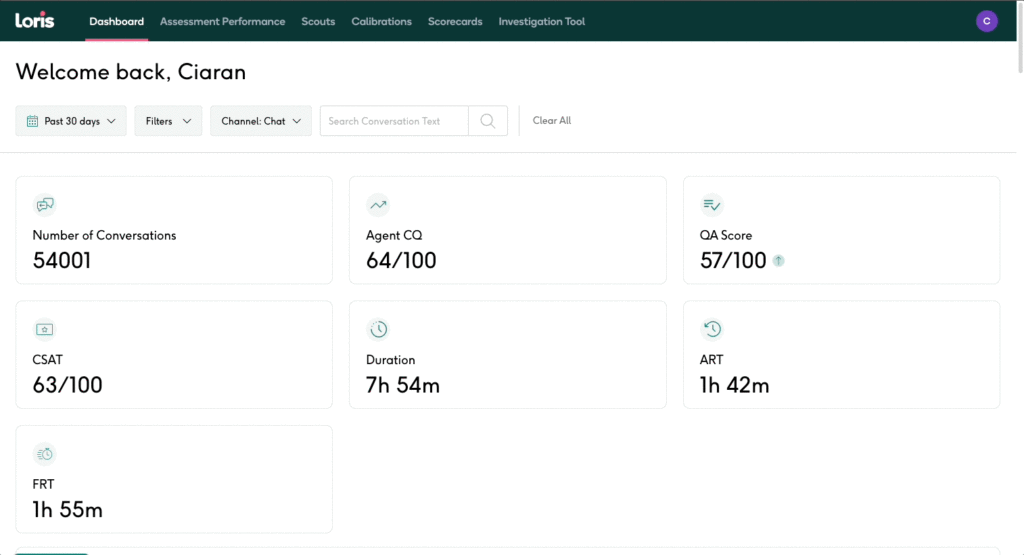Open the Scorecards page
The width and height of the screenshot is (1024, 555).
tap(455, 21)
